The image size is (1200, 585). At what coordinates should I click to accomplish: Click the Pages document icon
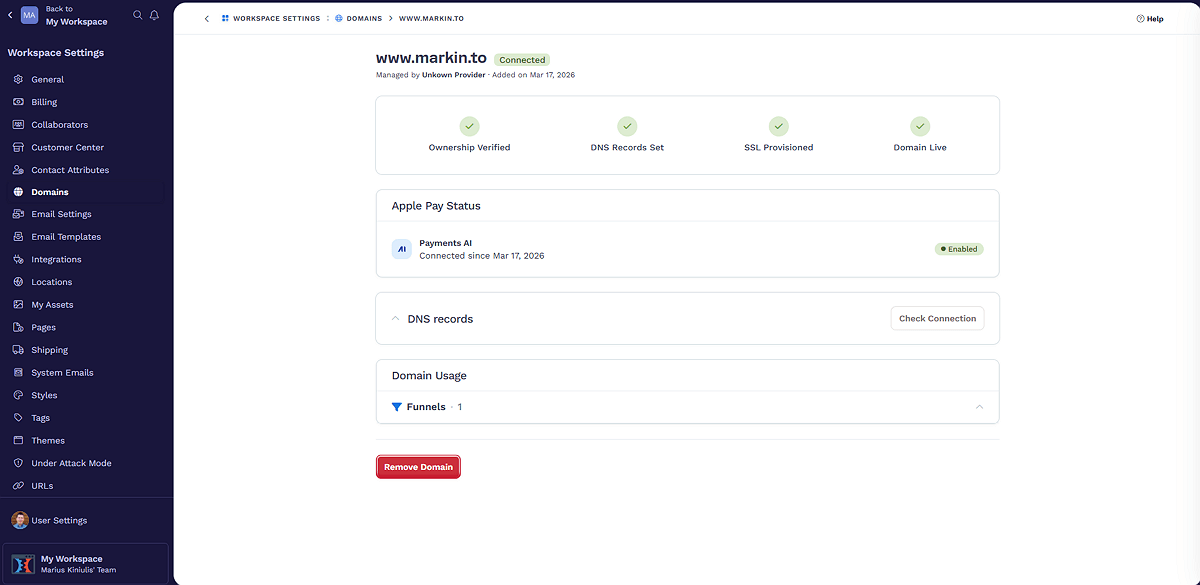(19, 327)
